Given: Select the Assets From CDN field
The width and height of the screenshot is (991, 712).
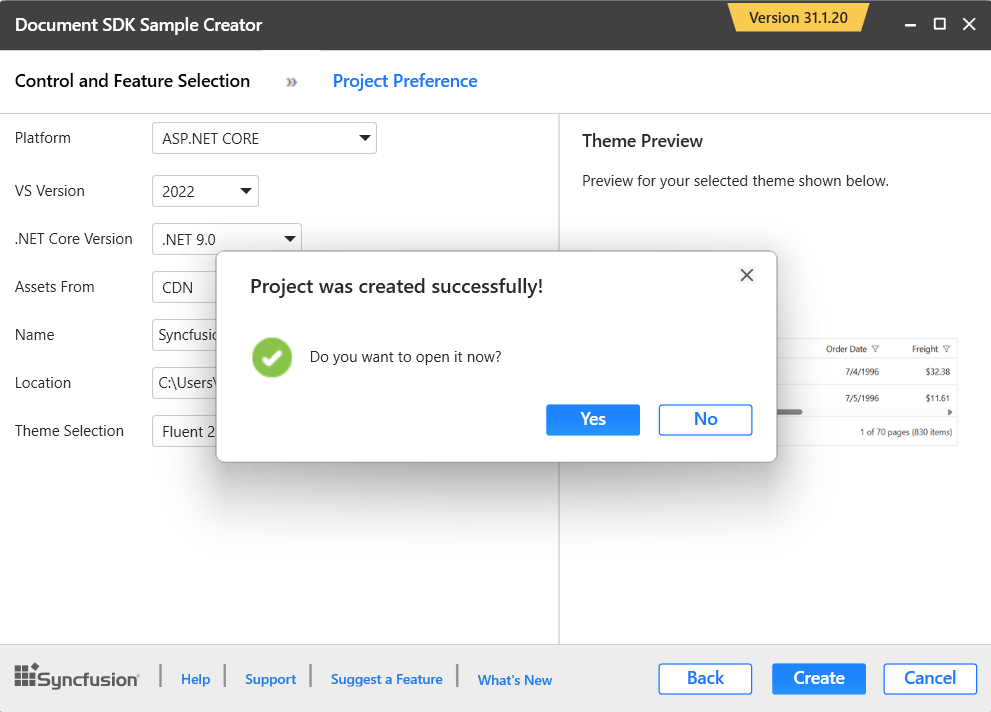Looking at the screenshot, I should (184, 287).
